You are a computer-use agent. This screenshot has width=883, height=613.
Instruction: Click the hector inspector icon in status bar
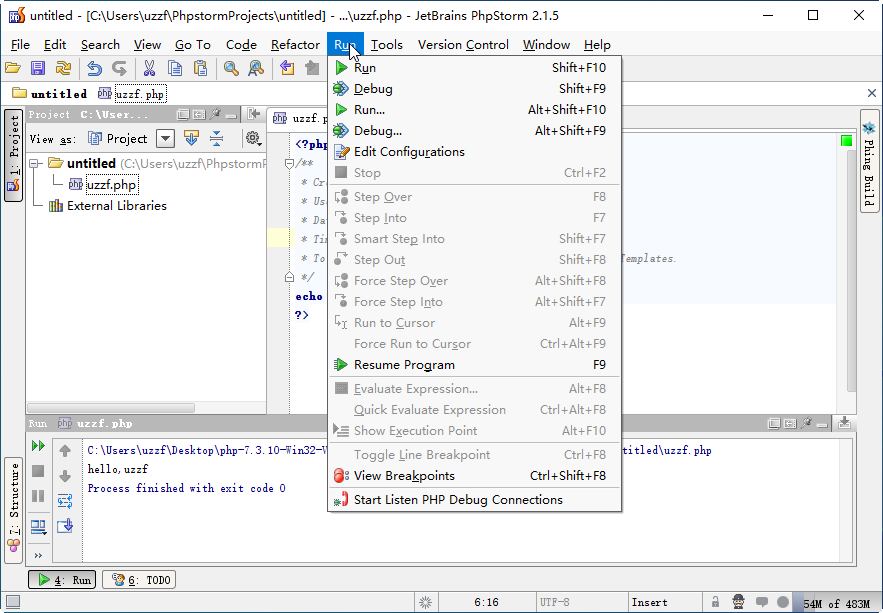click(738, 602)
